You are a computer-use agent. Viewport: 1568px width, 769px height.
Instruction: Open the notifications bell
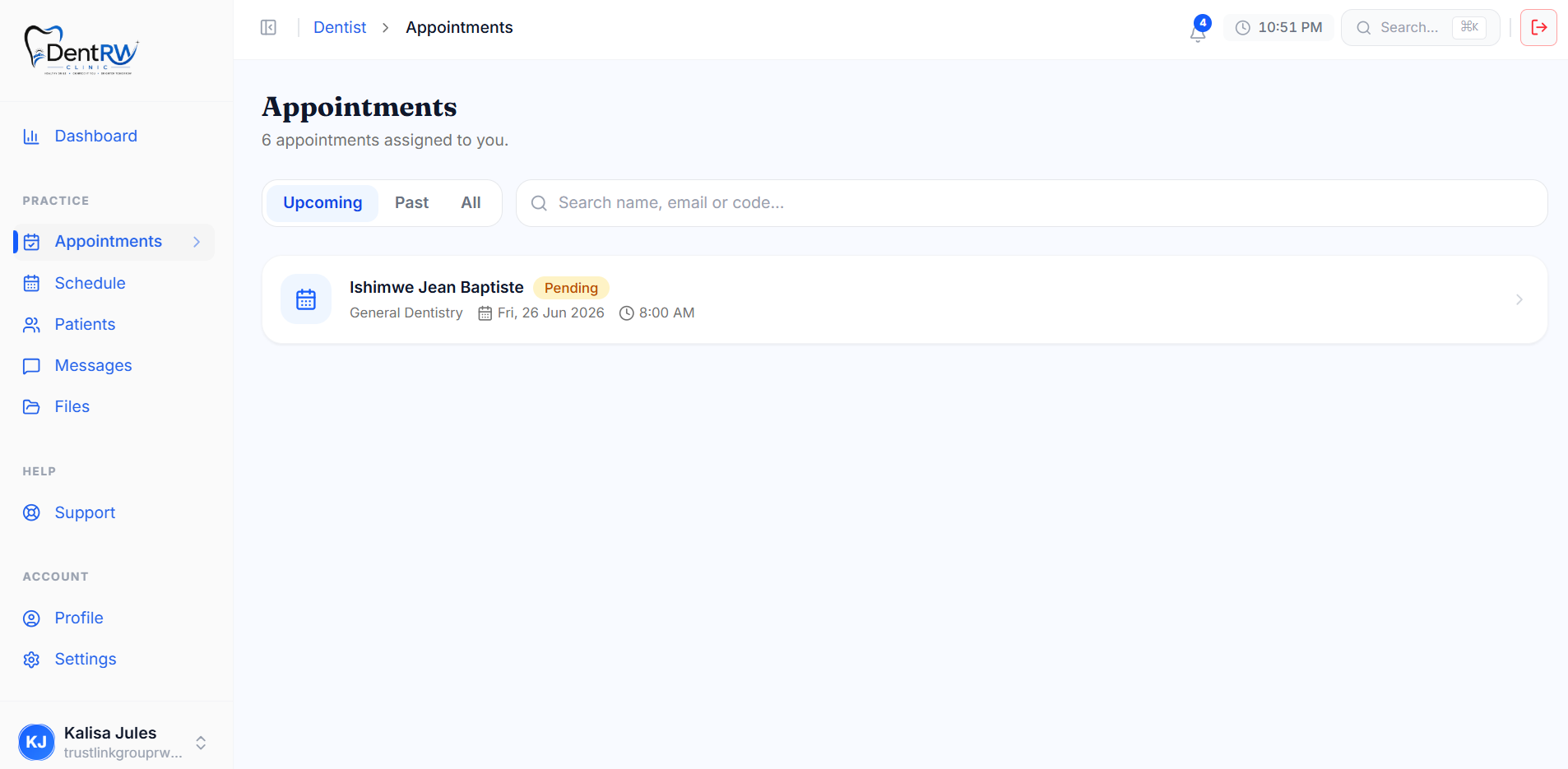tap(1199, 30)
